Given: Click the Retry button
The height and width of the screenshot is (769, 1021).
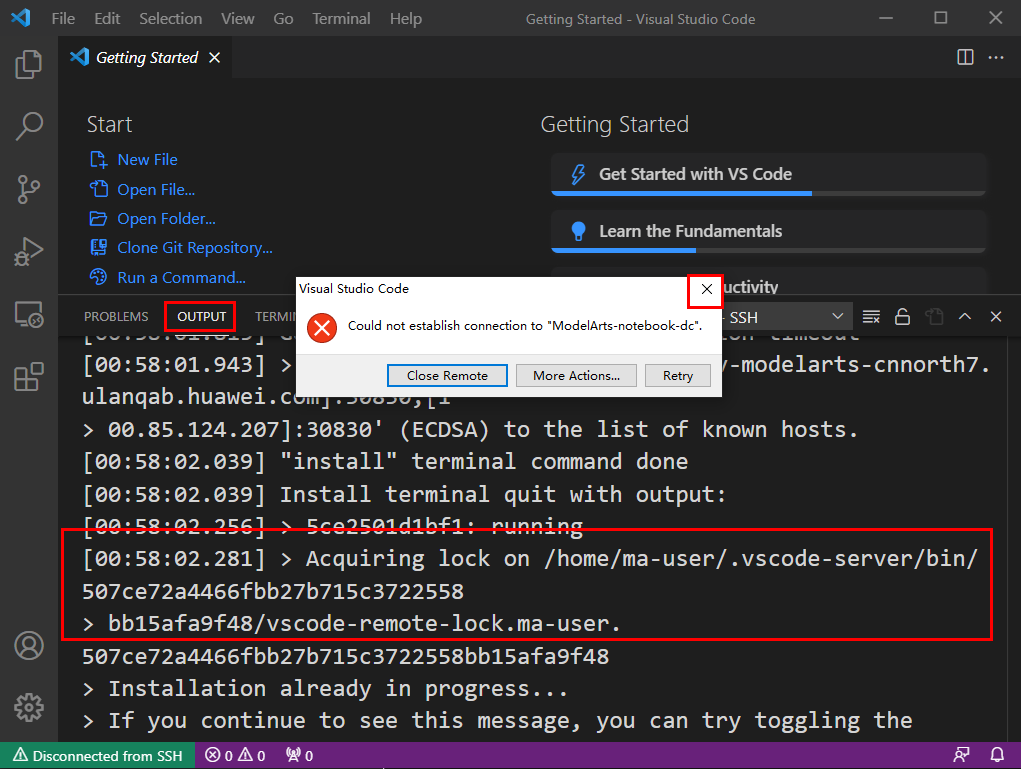Looking at the screenshot, I should (x=678, y=376).
